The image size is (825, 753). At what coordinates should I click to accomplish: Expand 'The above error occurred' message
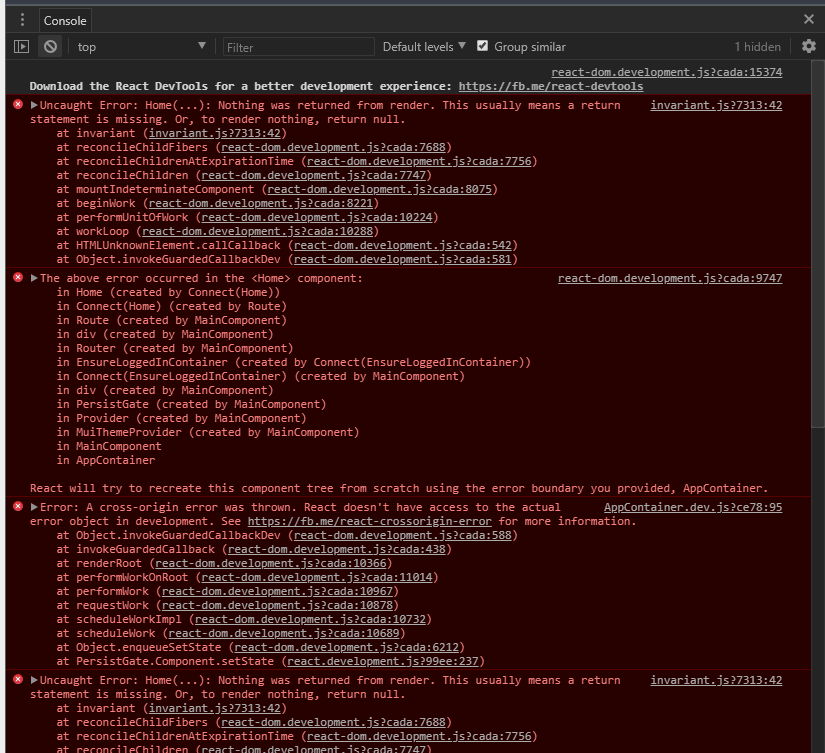point(34,278)
